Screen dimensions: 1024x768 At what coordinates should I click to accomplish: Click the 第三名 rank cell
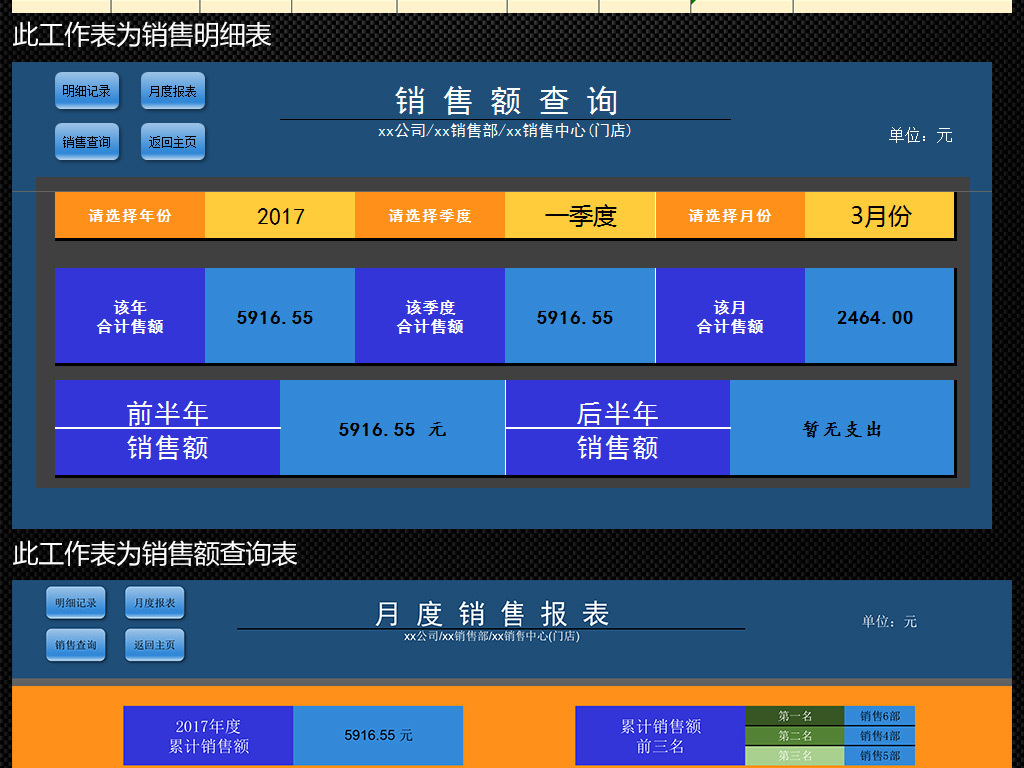click(x=795, y=756)
